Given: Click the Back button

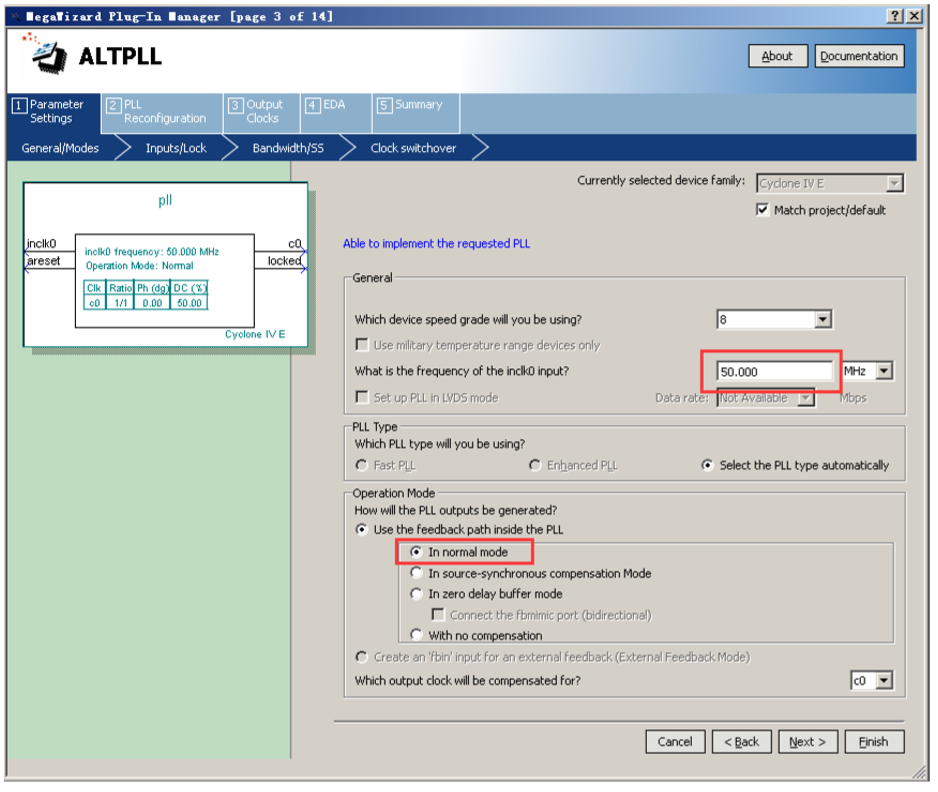Looking at the screenshot, I should click(742, 742).
